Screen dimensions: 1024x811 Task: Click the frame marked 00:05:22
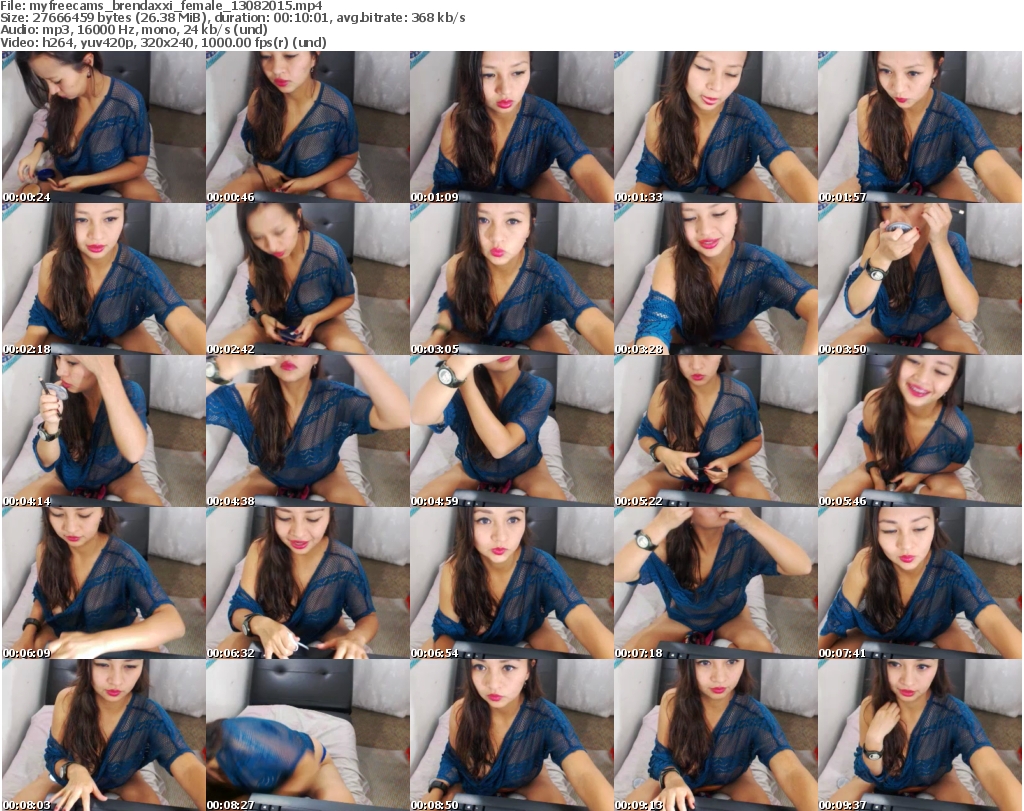(715, 431)
